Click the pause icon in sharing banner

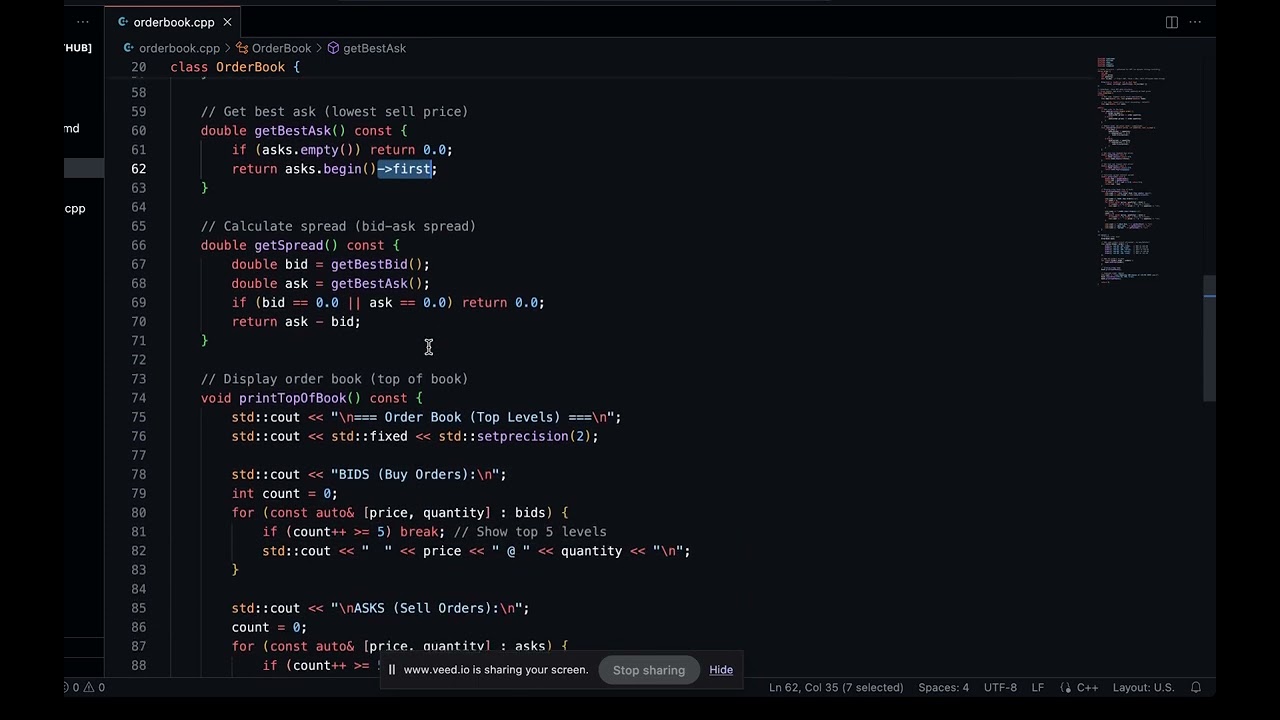click(392, 670)
